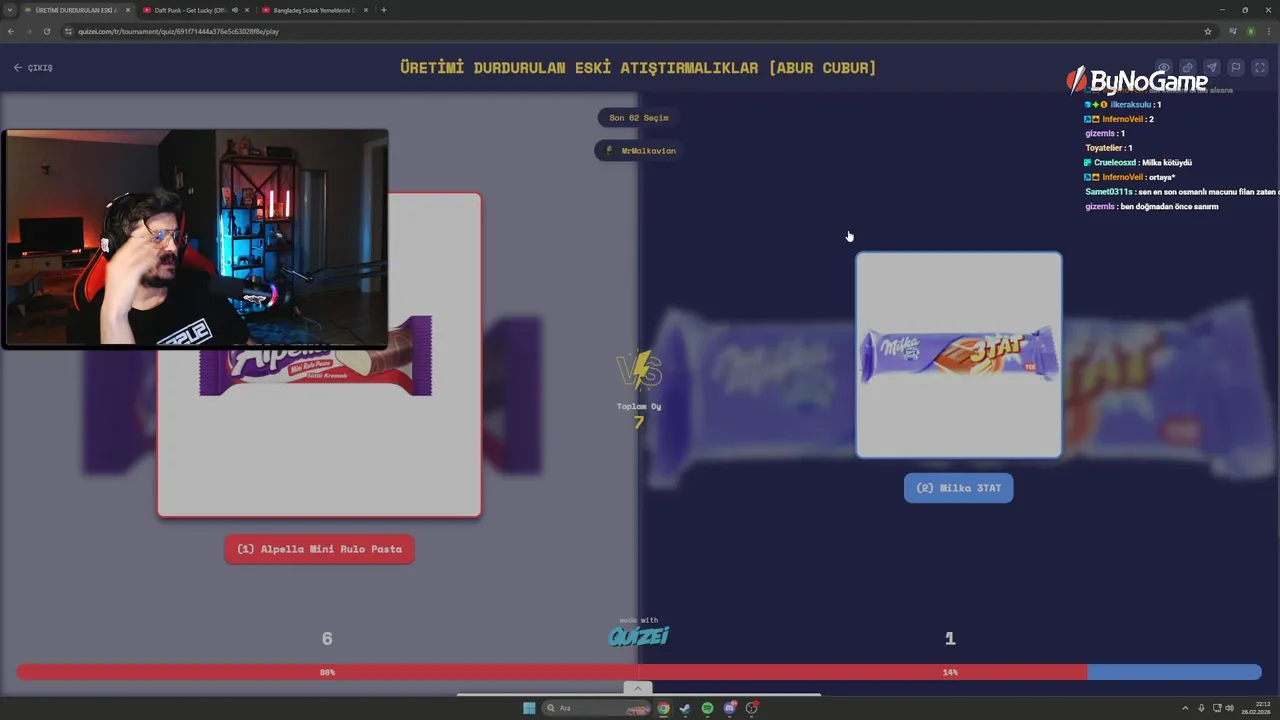The height and width of the screenshot is (720, 1280).
Task: Open the green Chrome profile avatar
Action: [1250, 31]
